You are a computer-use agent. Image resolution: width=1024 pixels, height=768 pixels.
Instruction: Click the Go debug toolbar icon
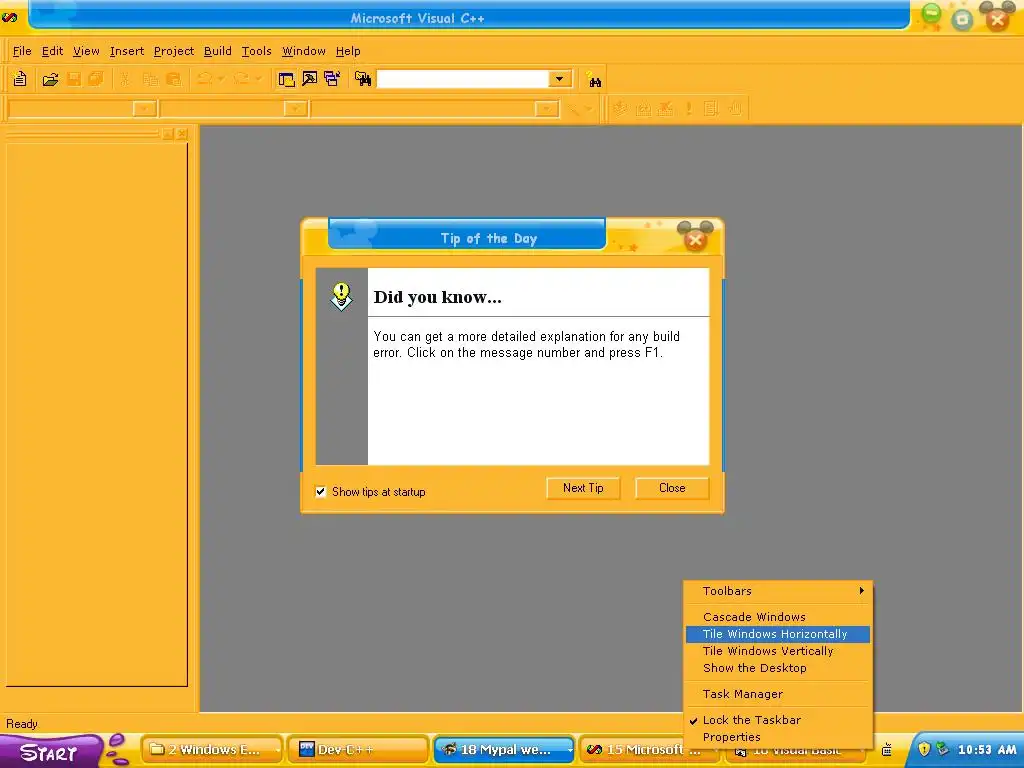[711, 108]
